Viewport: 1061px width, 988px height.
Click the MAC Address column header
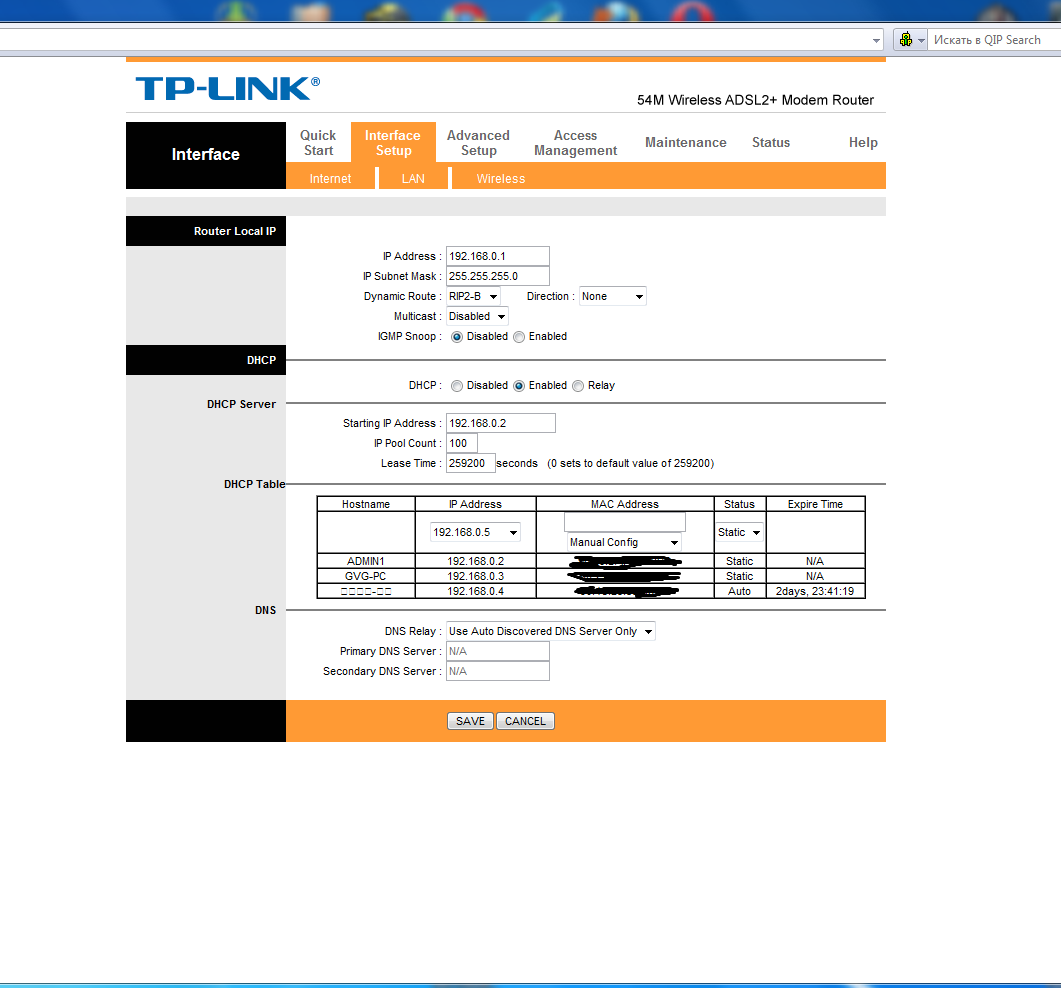coord(625,504)
